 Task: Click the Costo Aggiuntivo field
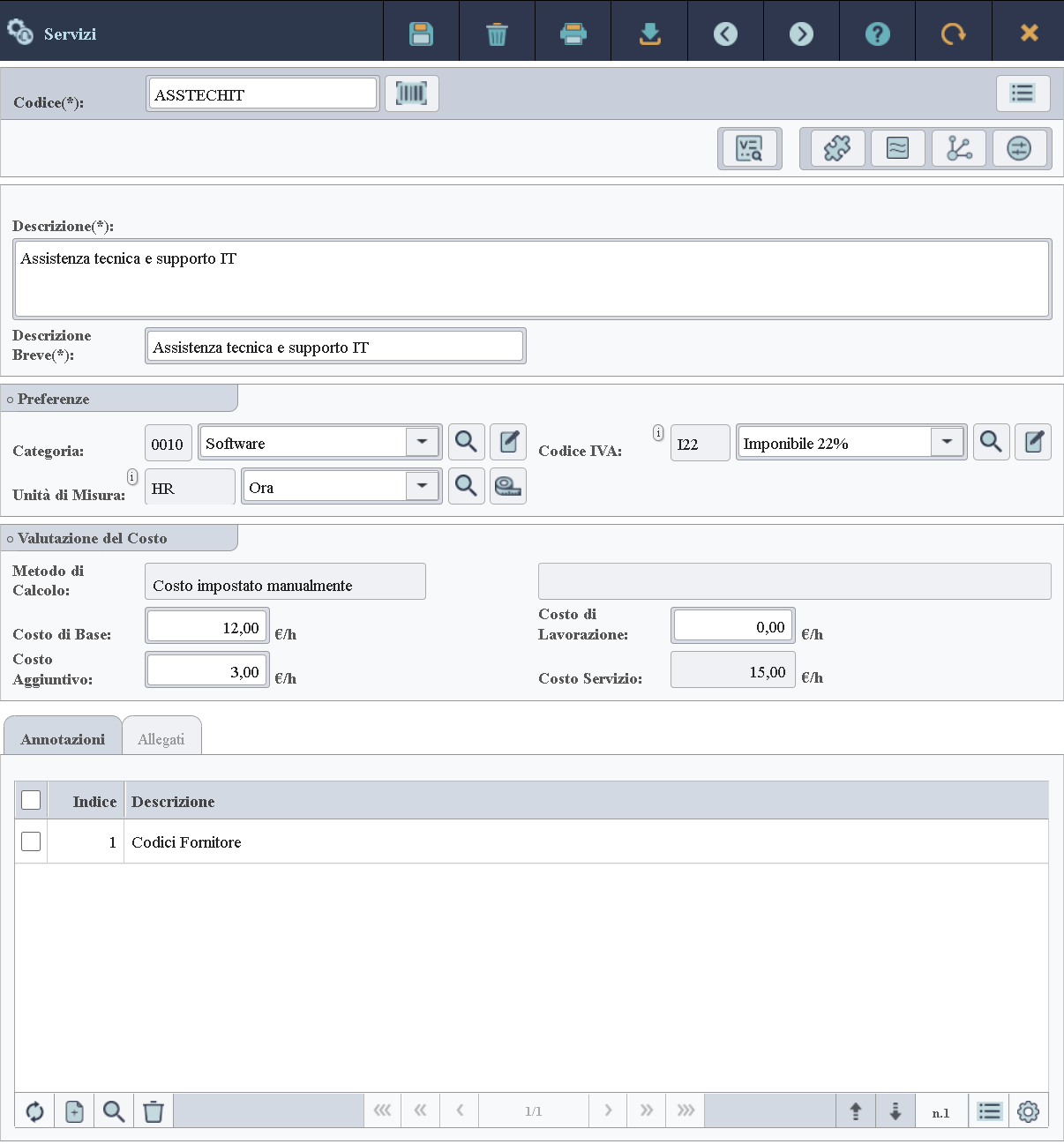tap(207, 670)
